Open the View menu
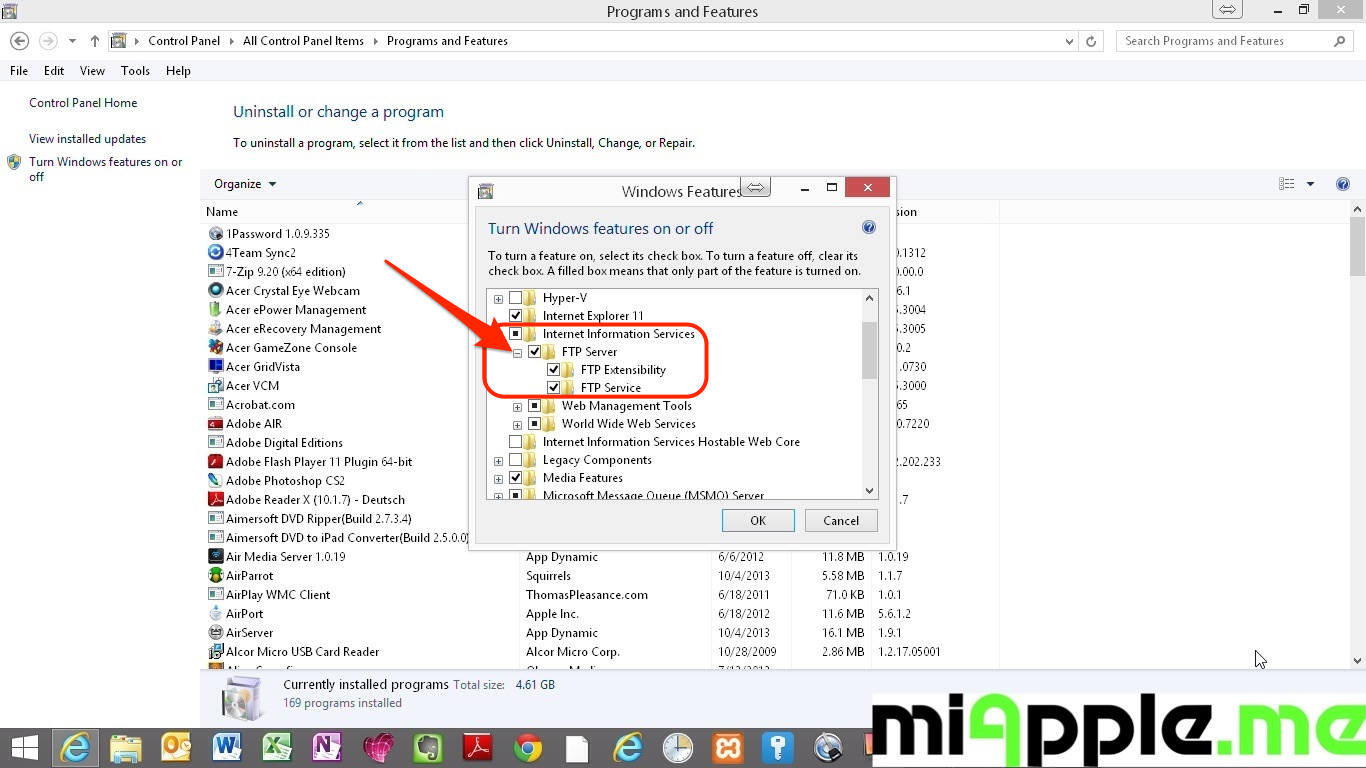This screenshot has height=768, width=1366. coord(92,71)
